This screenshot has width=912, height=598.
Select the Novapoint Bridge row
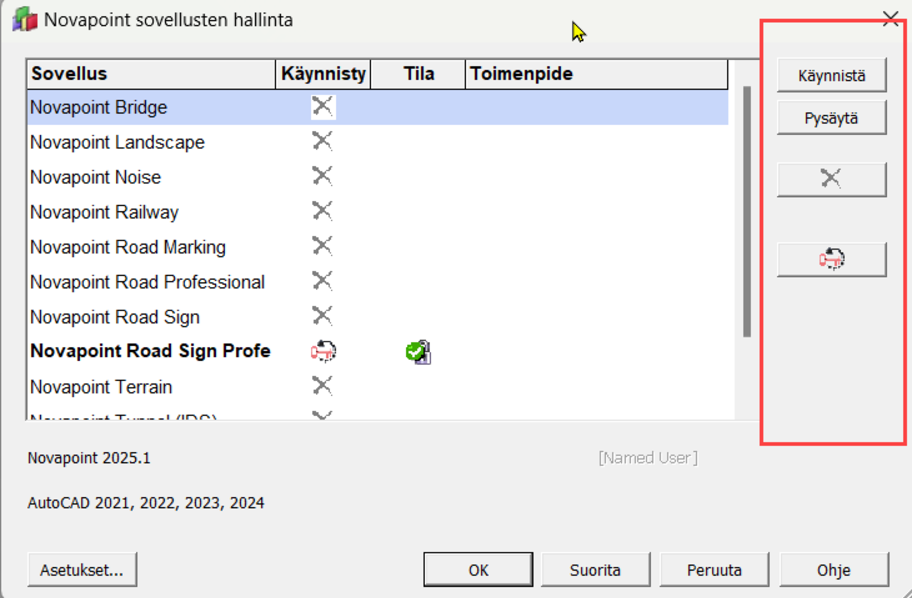[377, 107]
